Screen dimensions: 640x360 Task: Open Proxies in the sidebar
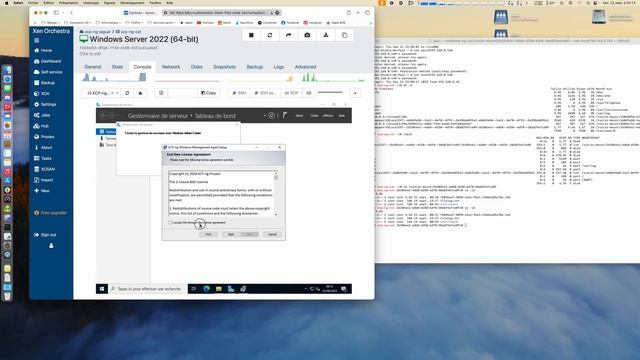pos(44,137)
